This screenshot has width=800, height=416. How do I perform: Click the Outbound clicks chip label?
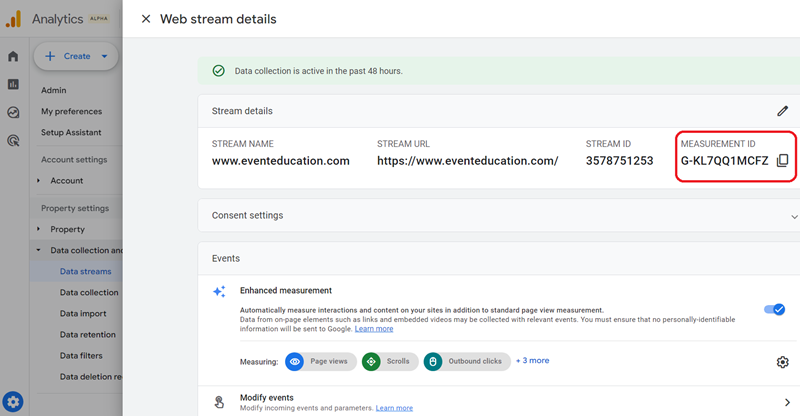pyautogui.click(x=475, y=361)
